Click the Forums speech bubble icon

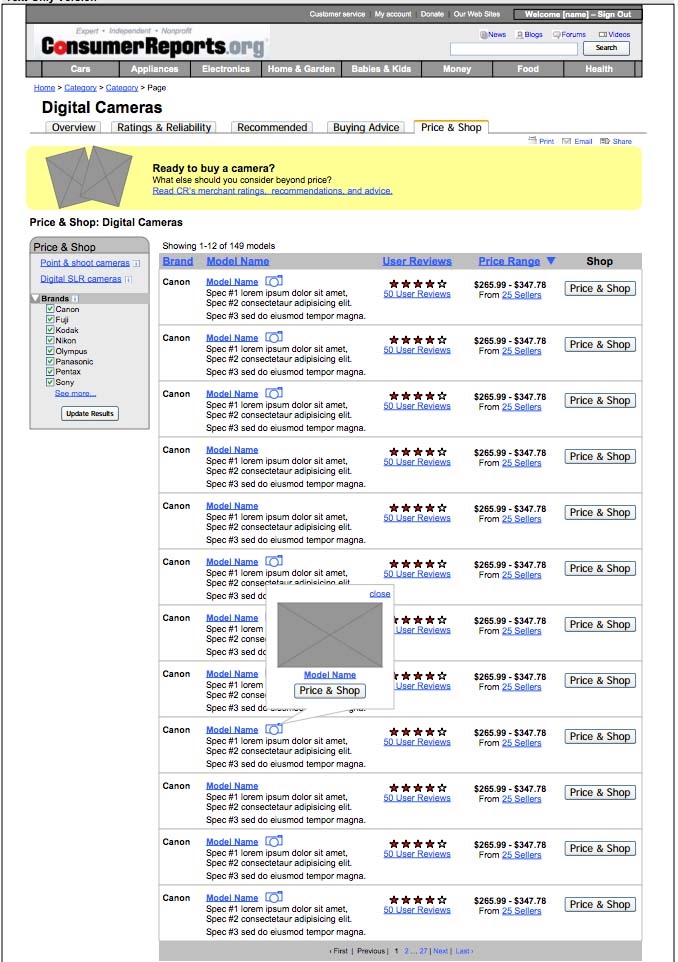pos(557,35)
